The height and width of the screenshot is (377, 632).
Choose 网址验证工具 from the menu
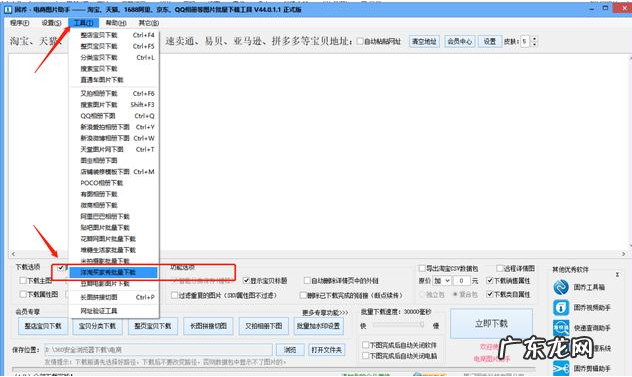(114, 311)
